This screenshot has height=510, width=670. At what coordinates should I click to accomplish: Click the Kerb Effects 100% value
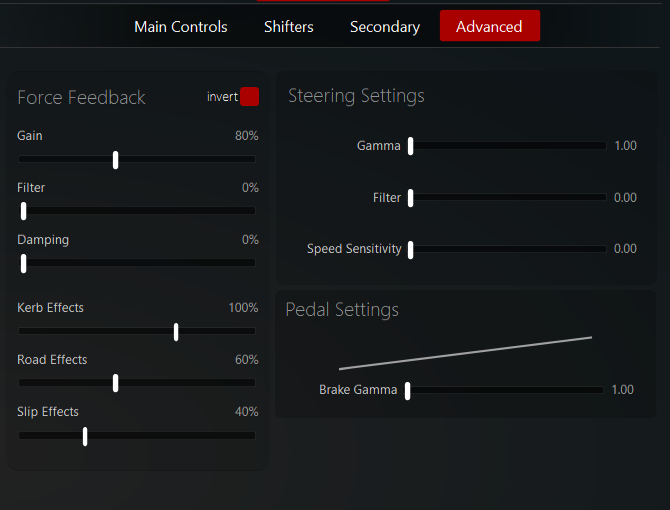tap(243, 308)
